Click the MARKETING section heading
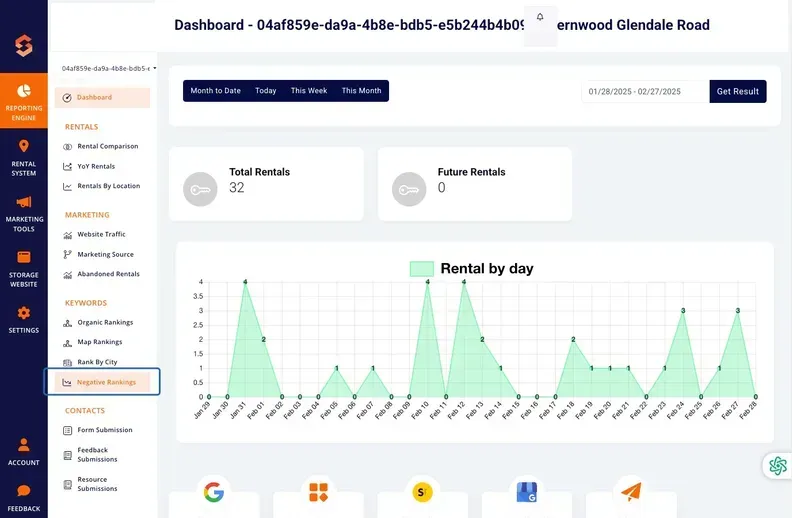 (87, 215)
